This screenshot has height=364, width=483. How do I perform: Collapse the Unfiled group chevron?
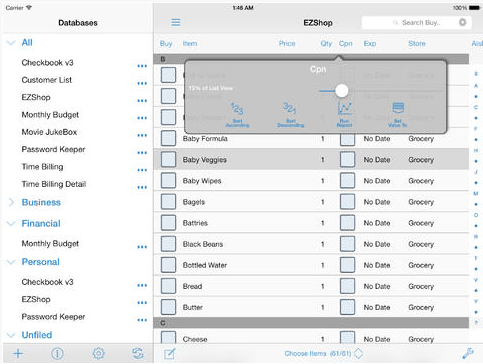[x=11, y=335]
